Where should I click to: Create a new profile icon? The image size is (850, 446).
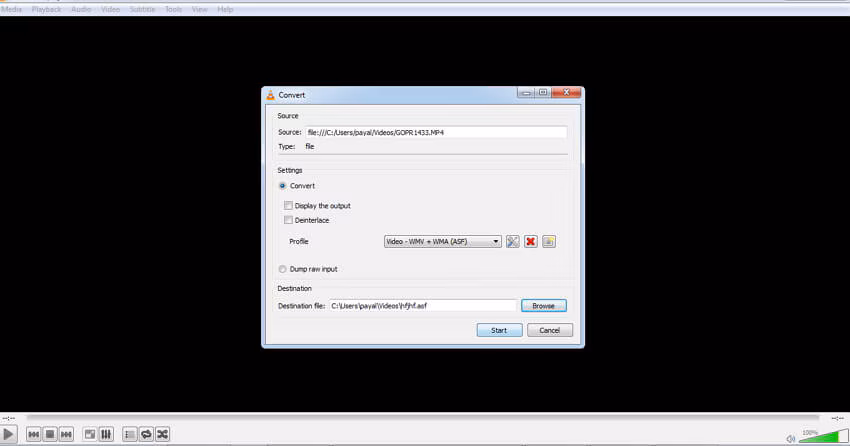point(549,242)
